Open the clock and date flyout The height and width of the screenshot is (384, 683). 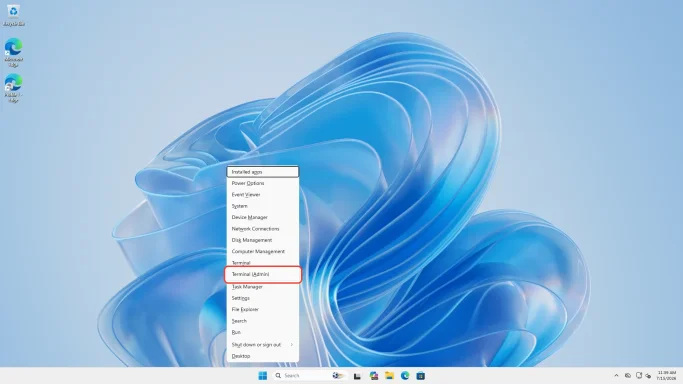click(667, 376)
